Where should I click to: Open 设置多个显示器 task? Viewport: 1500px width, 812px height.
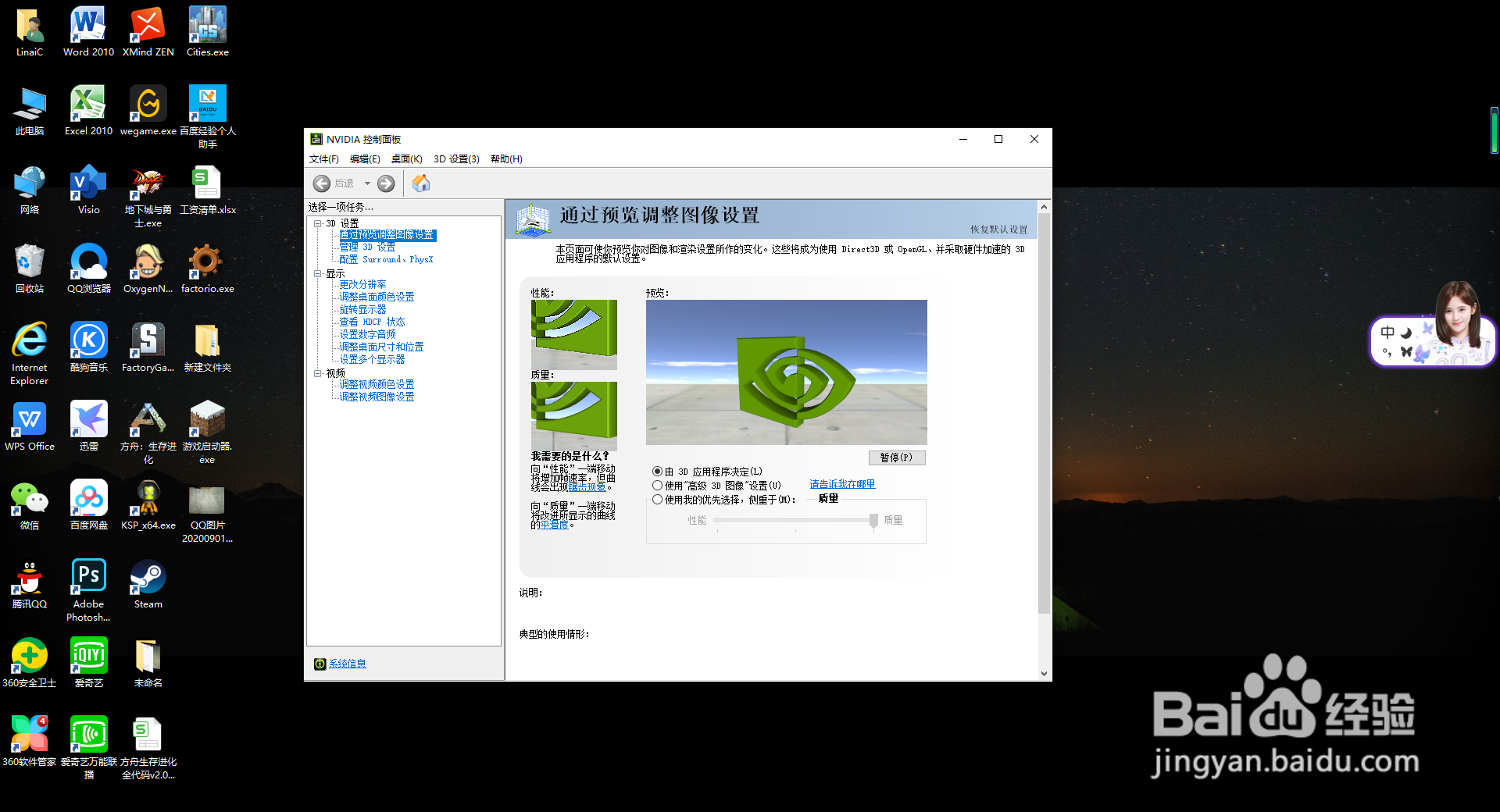click(x=372, y=359)
